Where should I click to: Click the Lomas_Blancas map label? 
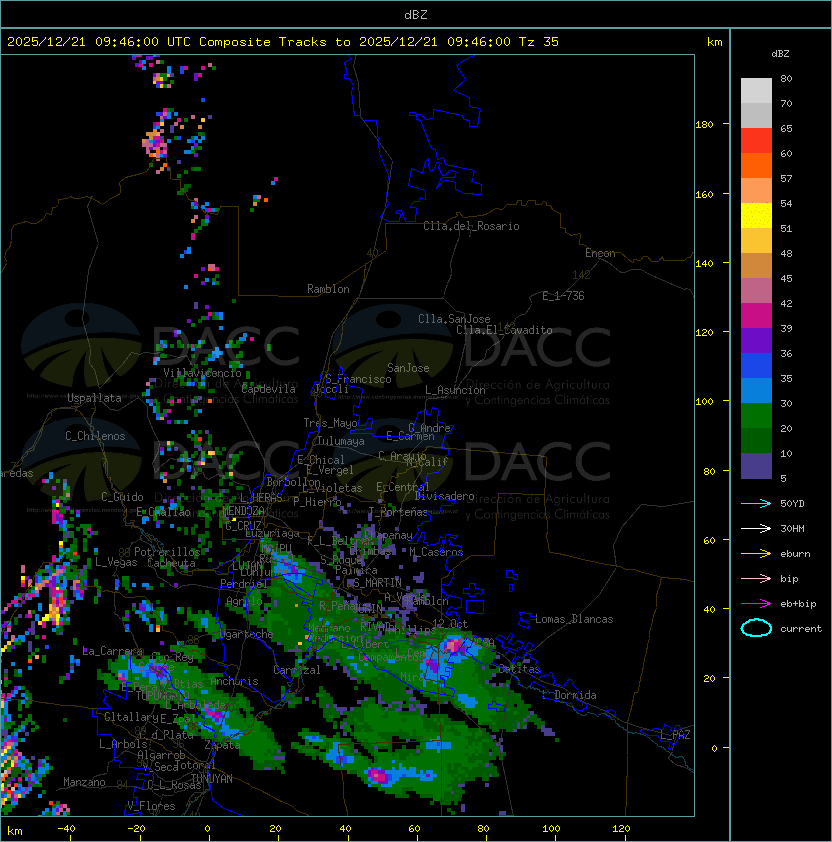tap(574, 619)
